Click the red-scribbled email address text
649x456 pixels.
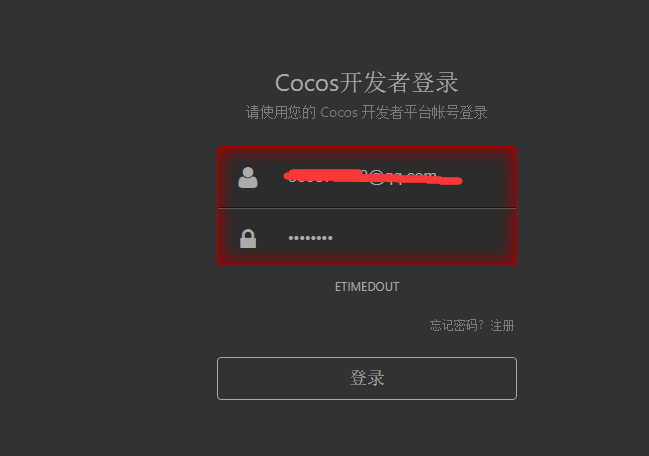(x=373, y=178)
